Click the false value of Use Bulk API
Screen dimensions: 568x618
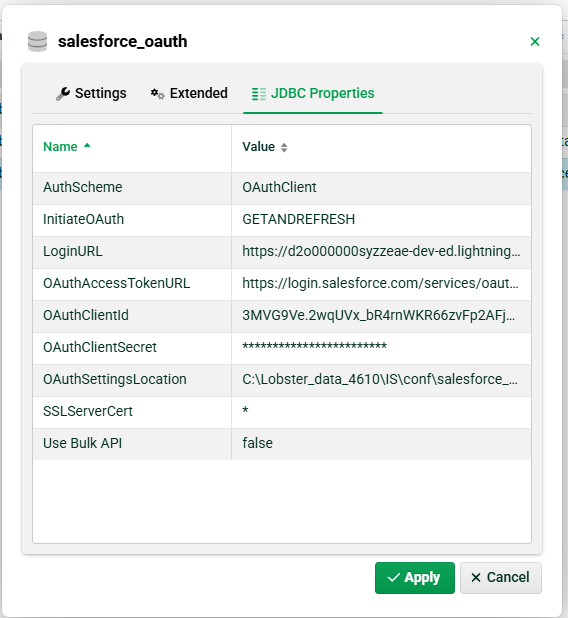click(257, 443)
